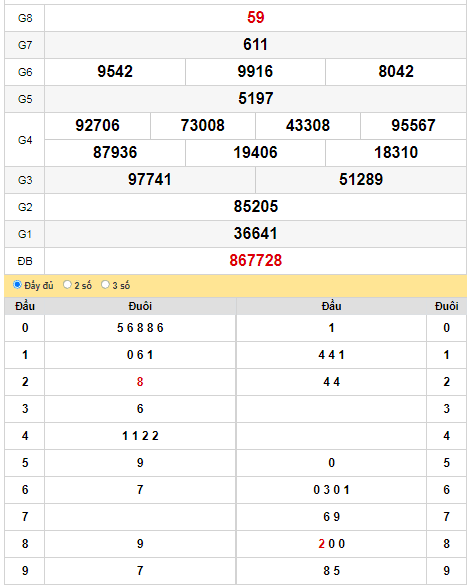Click G4 number 43308
Screen dimensions: 473x588
[x=308, y=126]
